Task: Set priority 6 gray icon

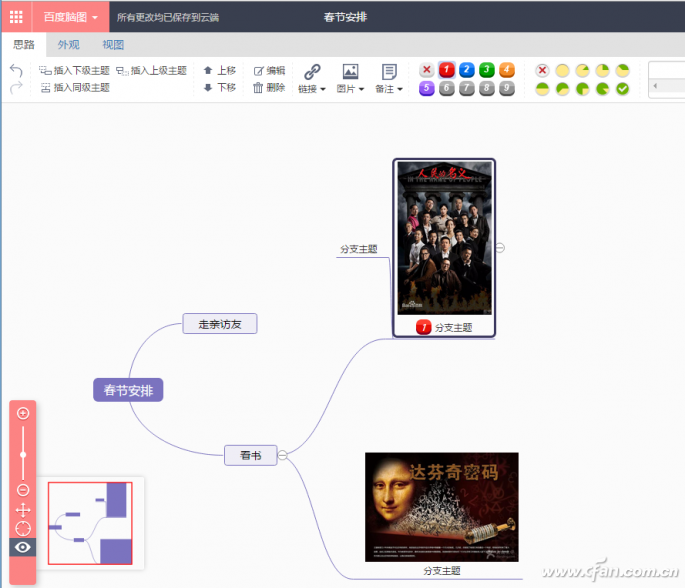Action: coord(446,89)
